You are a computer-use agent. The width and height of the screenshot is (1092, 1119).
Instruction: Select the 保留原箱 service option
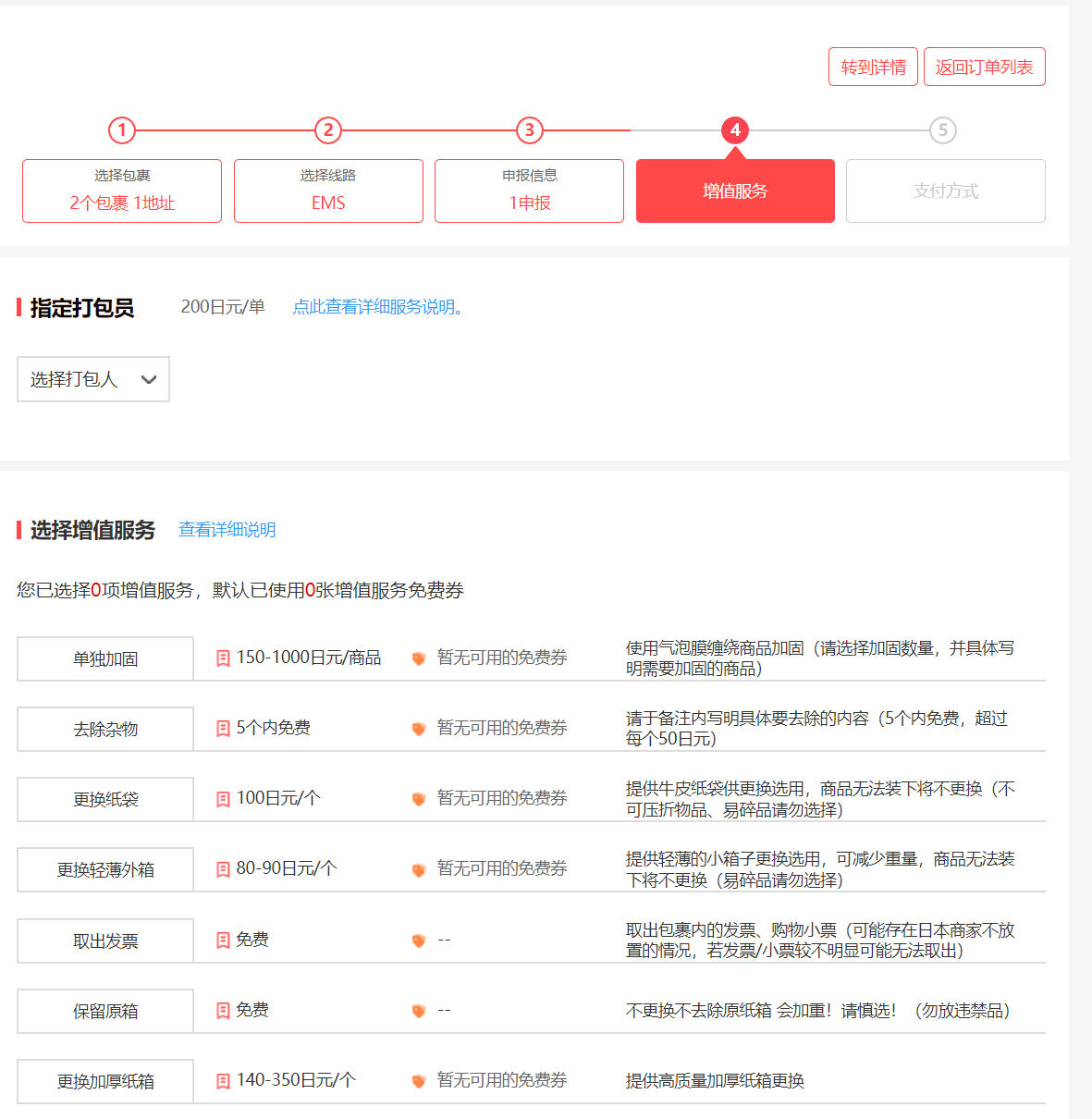(105, 1011)
